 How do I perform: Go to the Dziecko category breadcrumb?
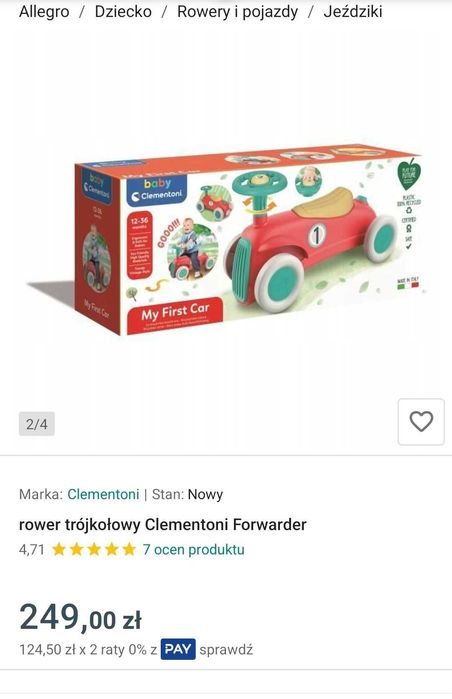123,12
